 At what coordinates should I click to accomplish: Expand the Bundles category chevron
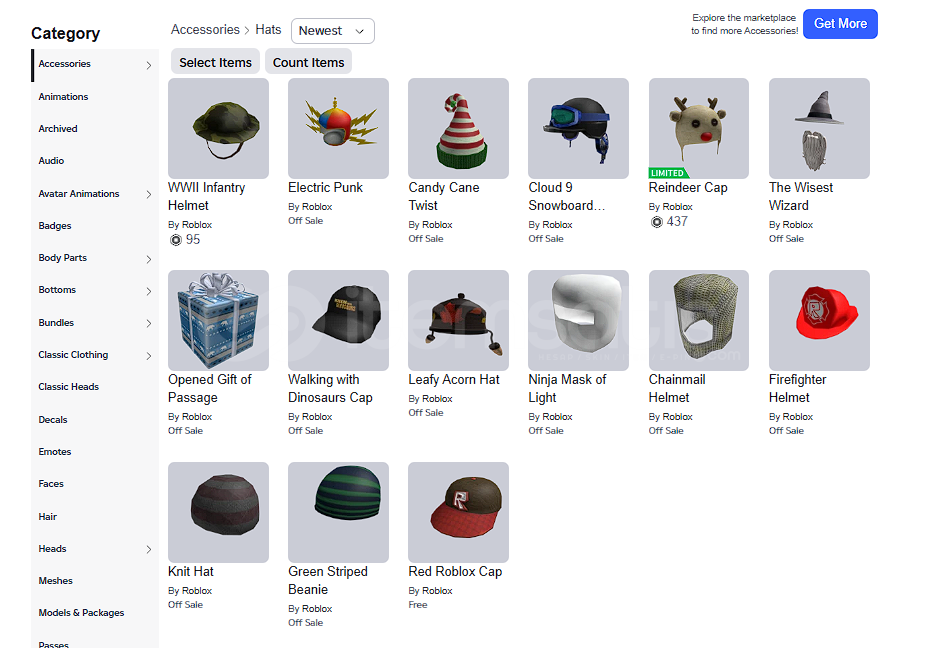click(x=149, y=323)
